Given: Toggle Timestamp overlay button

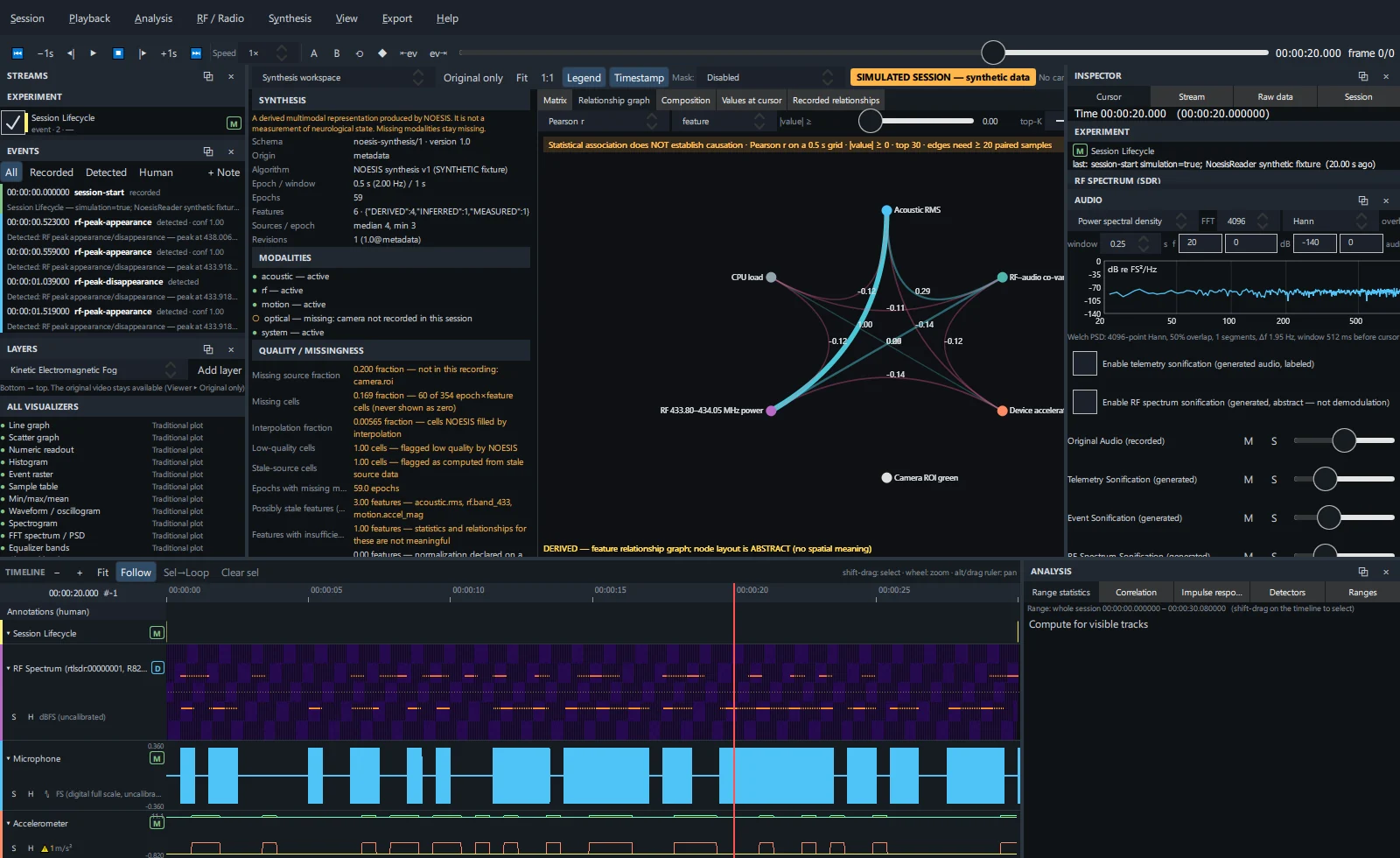Looking at the screenshot, I should (x=639, y=78).
